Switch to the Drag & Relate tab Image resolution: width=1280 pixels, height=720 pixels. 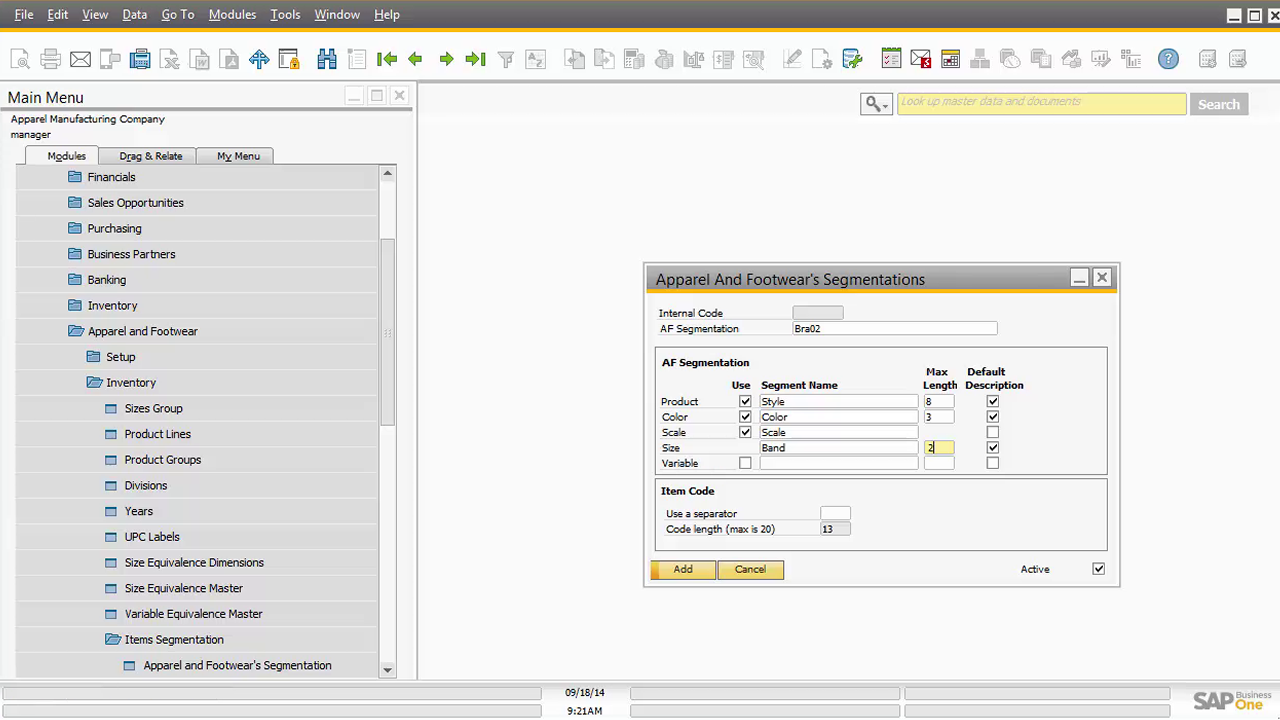coord(150,156)
